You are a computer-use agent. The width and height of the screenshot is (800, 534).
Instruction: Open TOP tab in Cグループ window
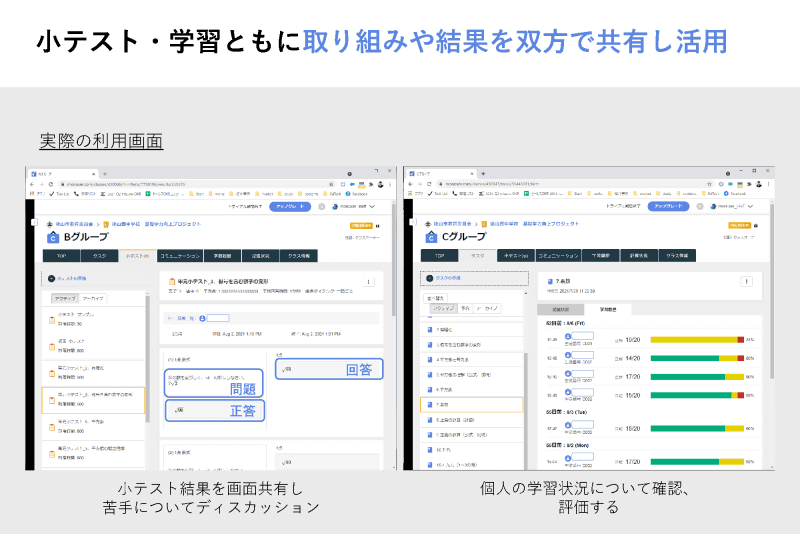[x=440, y=256]
